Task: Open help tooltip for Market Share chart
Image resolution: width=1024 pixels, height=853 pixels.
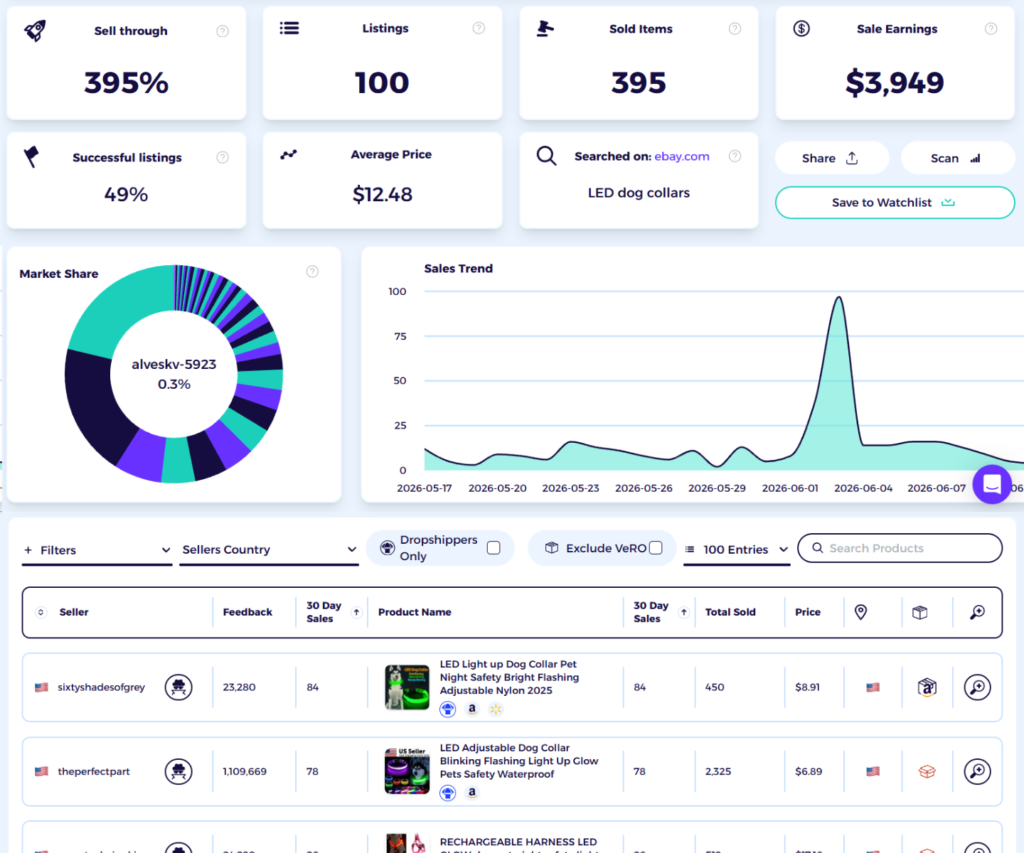Action: [x=312, y=272]
